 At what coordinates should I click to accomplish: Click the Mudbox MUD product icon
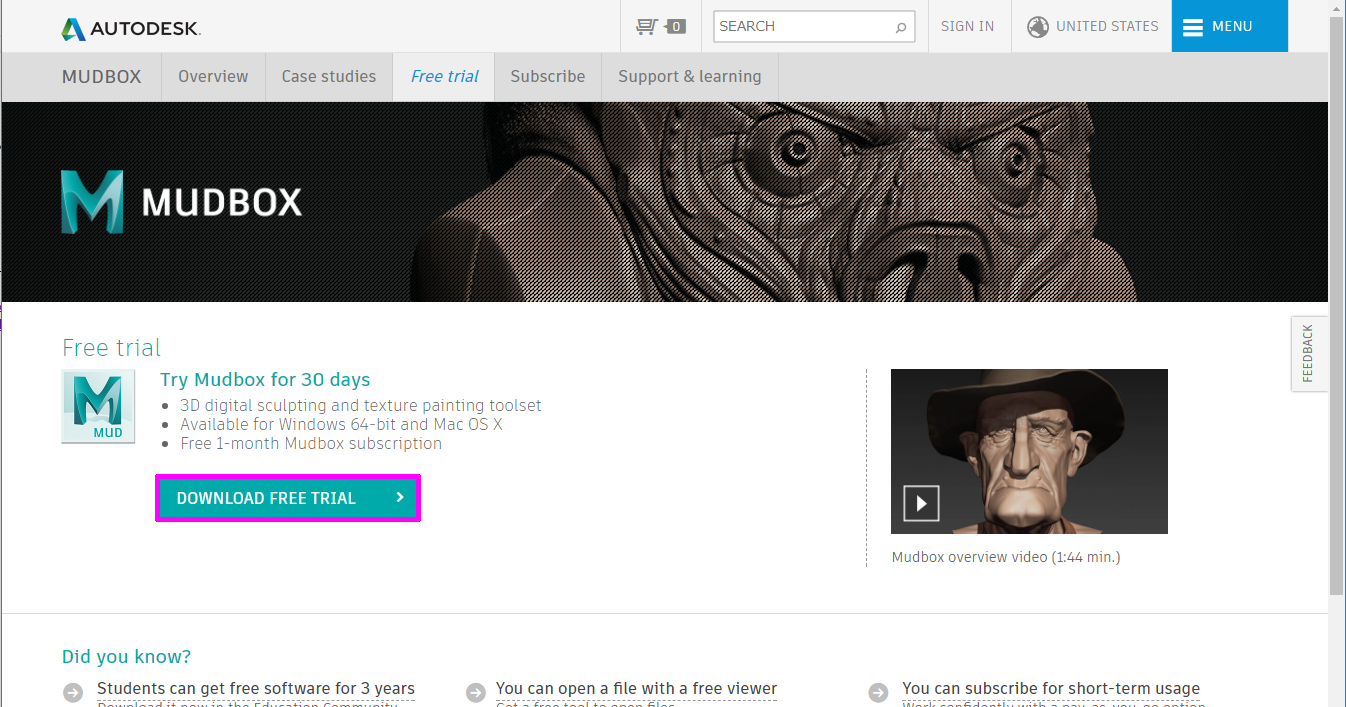coord(98,406)
